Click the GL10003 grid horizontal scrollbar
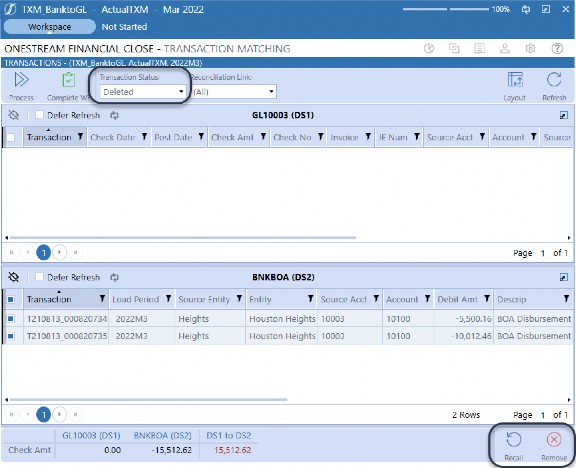Viewport: 576px width, 468px height. click(183, 238)
